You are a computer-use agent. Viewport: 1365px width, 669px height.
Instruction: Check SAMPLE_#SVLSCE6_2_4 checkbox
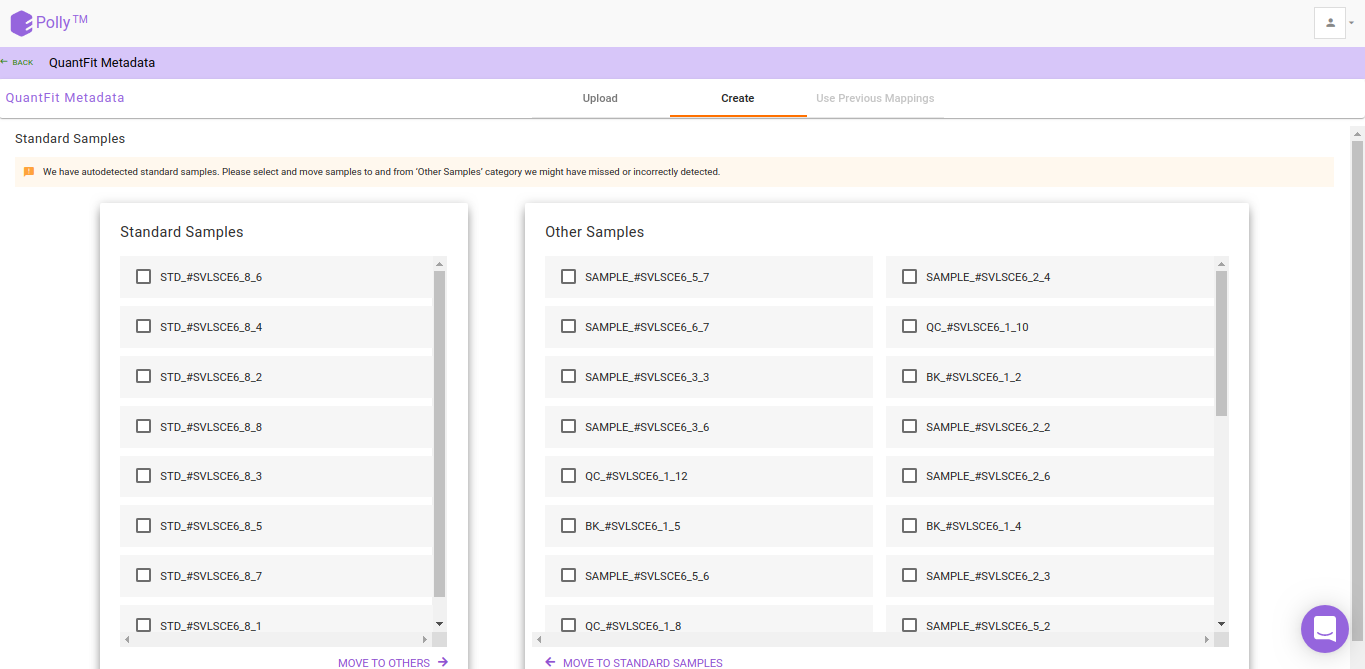pyautogui.click(x=909, y=276)
